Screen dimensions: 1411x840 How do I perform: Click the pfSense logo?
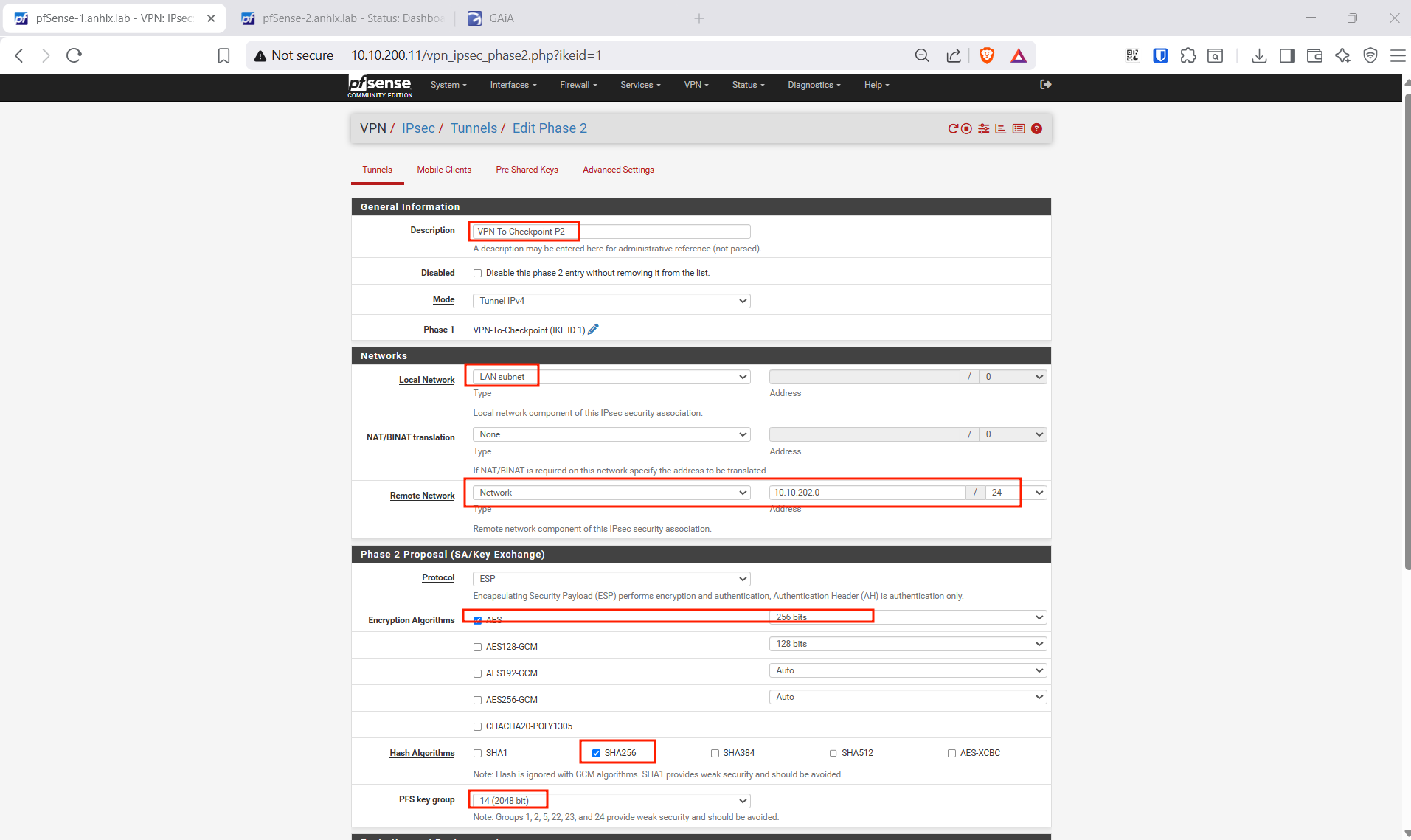coord(380,86)
